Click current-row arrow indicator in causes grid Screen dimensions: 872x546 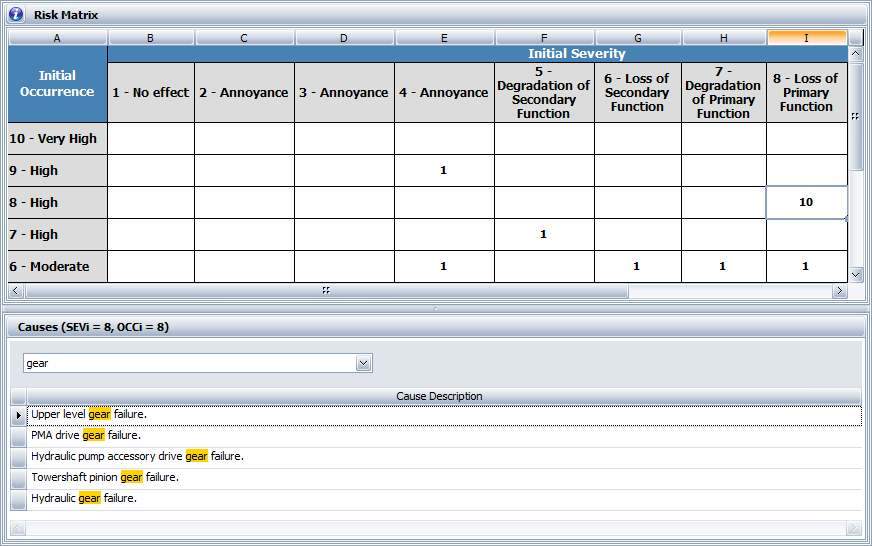pos(19,414)
